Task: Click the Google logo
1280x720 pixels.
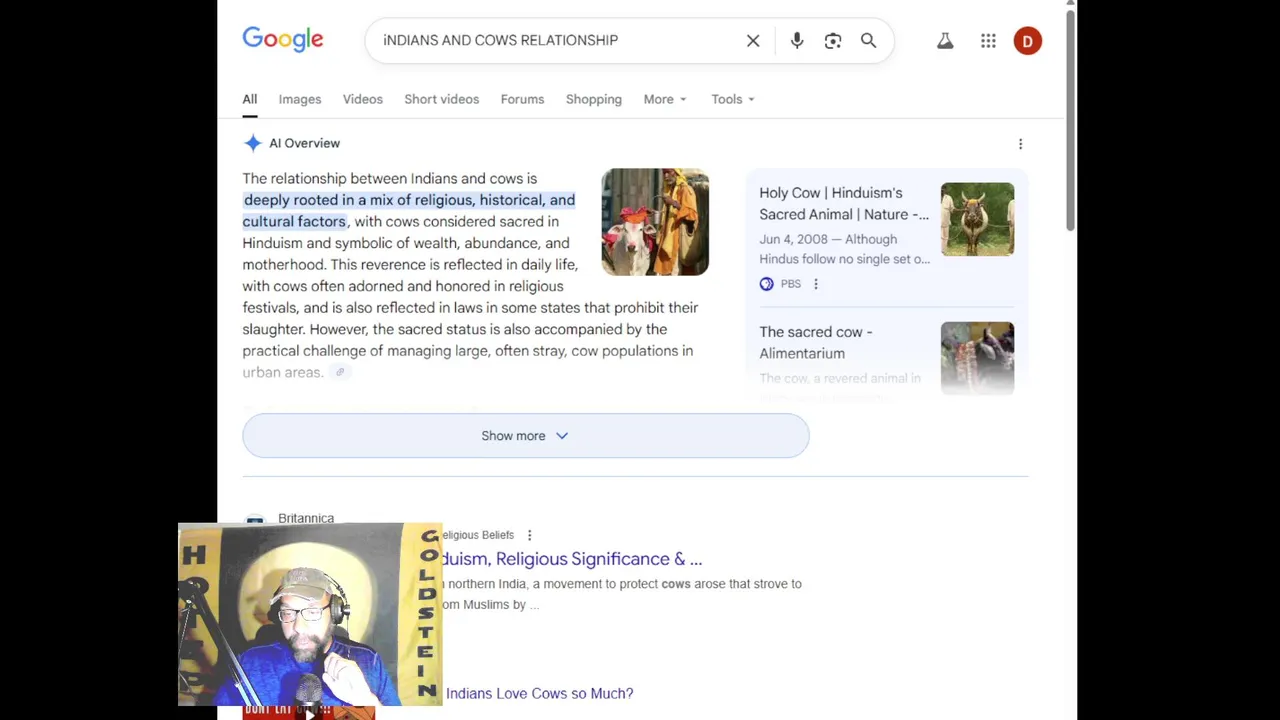Action: pyautogui.click(x=283, y=39)
